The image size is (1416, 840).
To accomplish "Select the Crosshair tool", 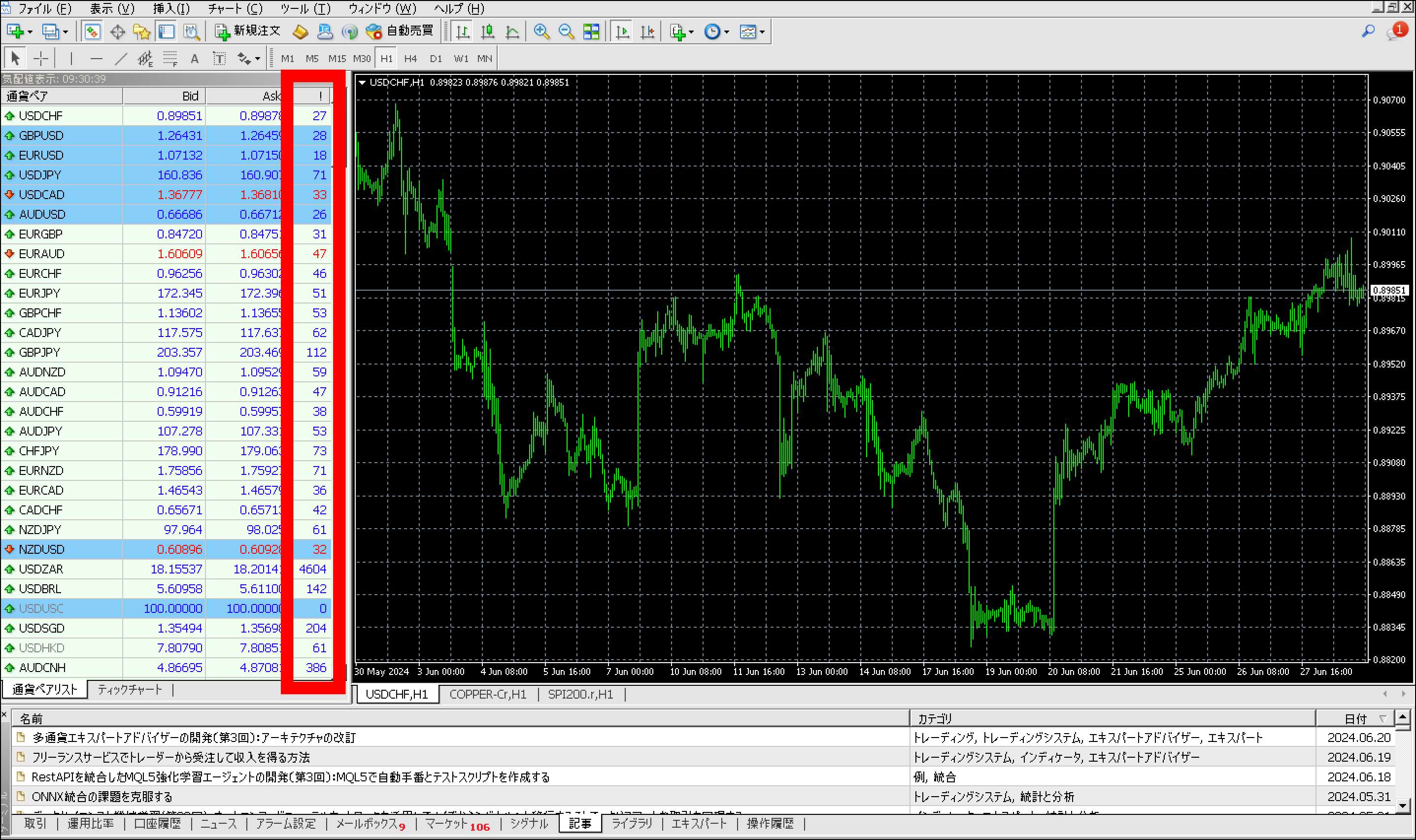I will (41, 58).
